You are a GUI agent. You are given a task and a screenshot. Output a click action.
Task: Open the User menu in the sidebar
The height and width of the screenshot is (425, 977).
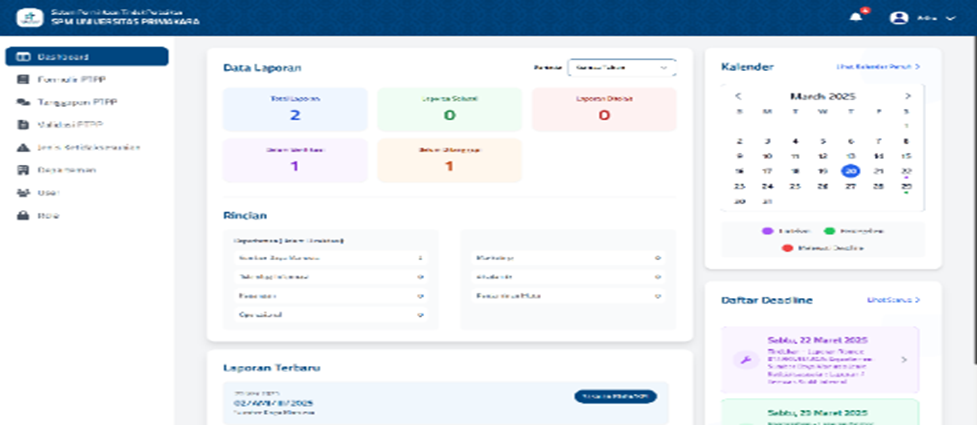coord(48,192)
